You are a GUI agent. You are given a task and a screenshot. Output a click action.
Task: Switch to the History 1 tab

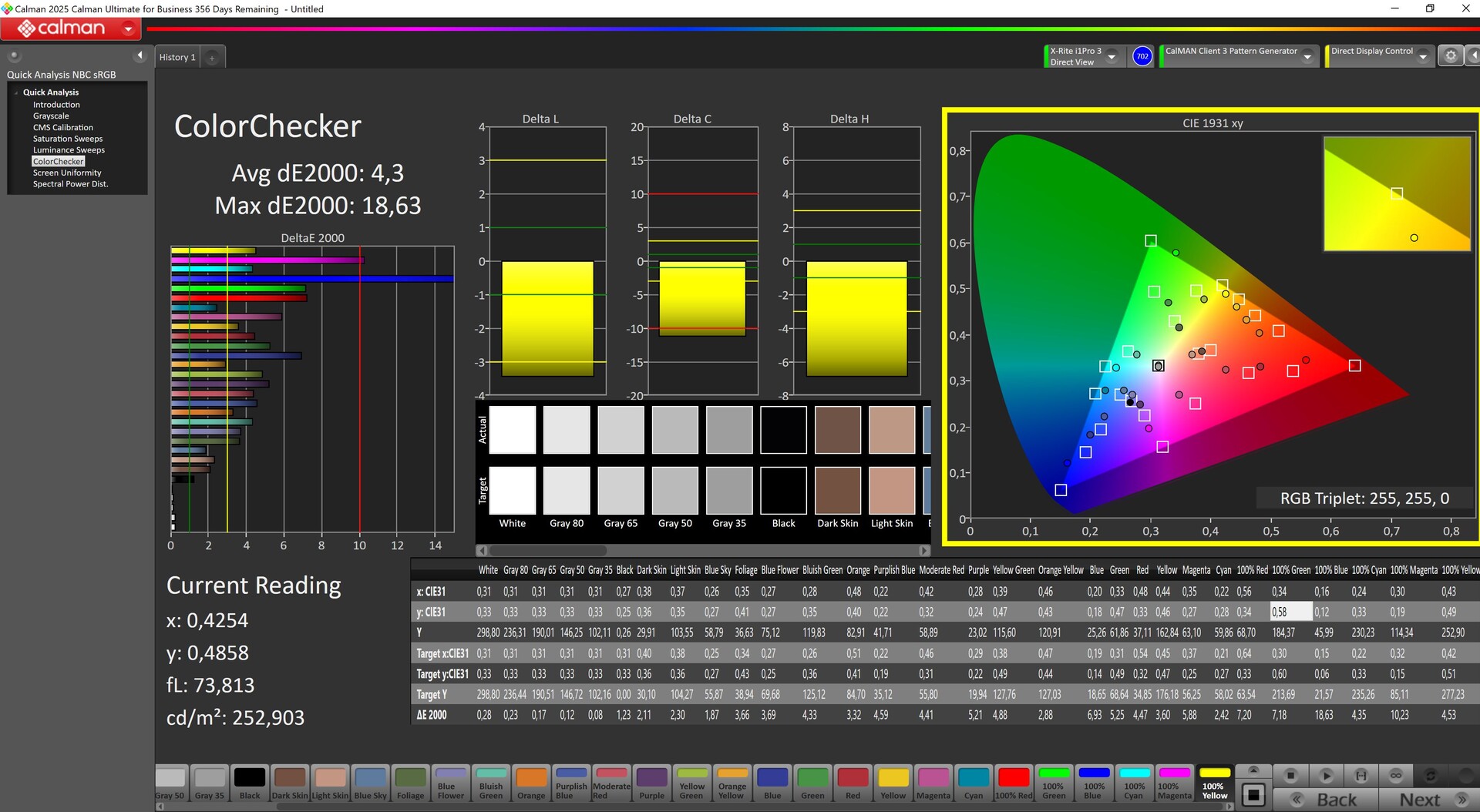click(x=177, y=58)
